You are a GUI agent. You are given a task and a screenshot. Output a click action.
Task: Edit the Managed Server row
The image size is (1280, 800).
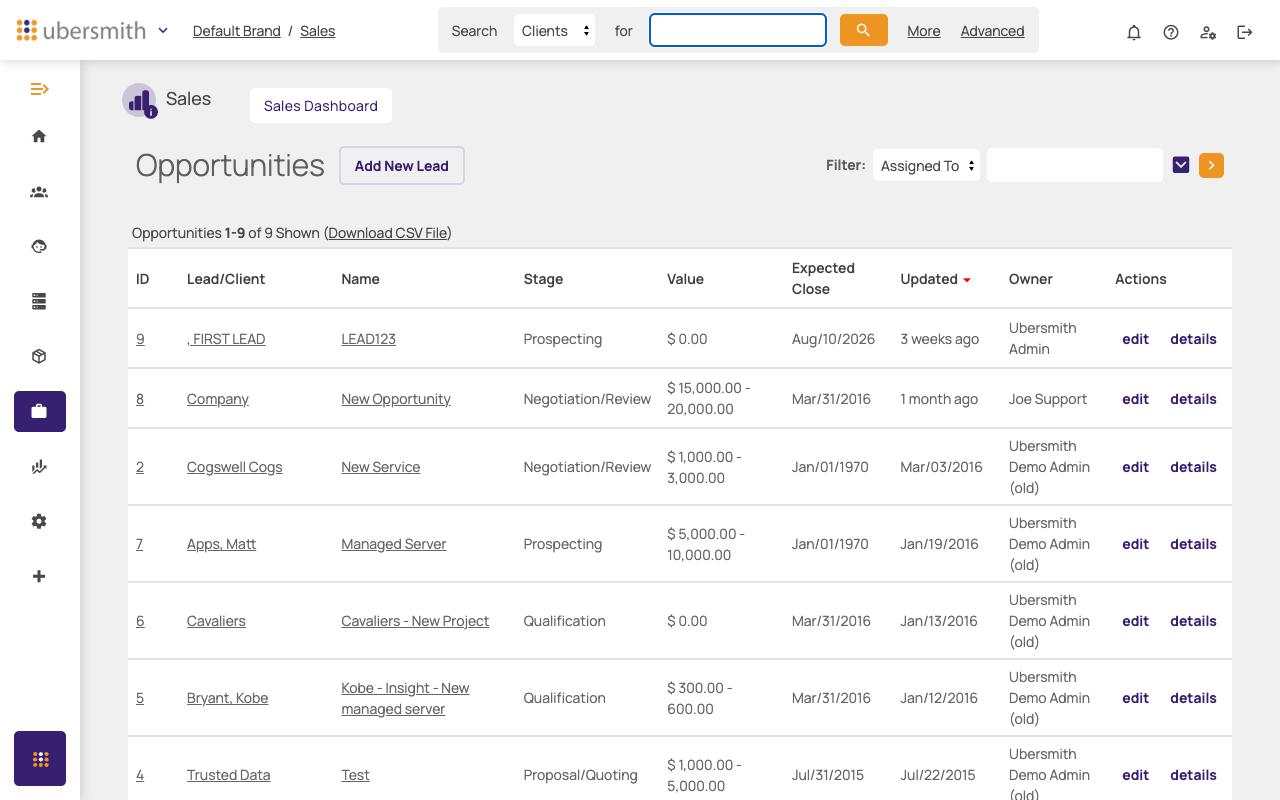point(1135,544)
